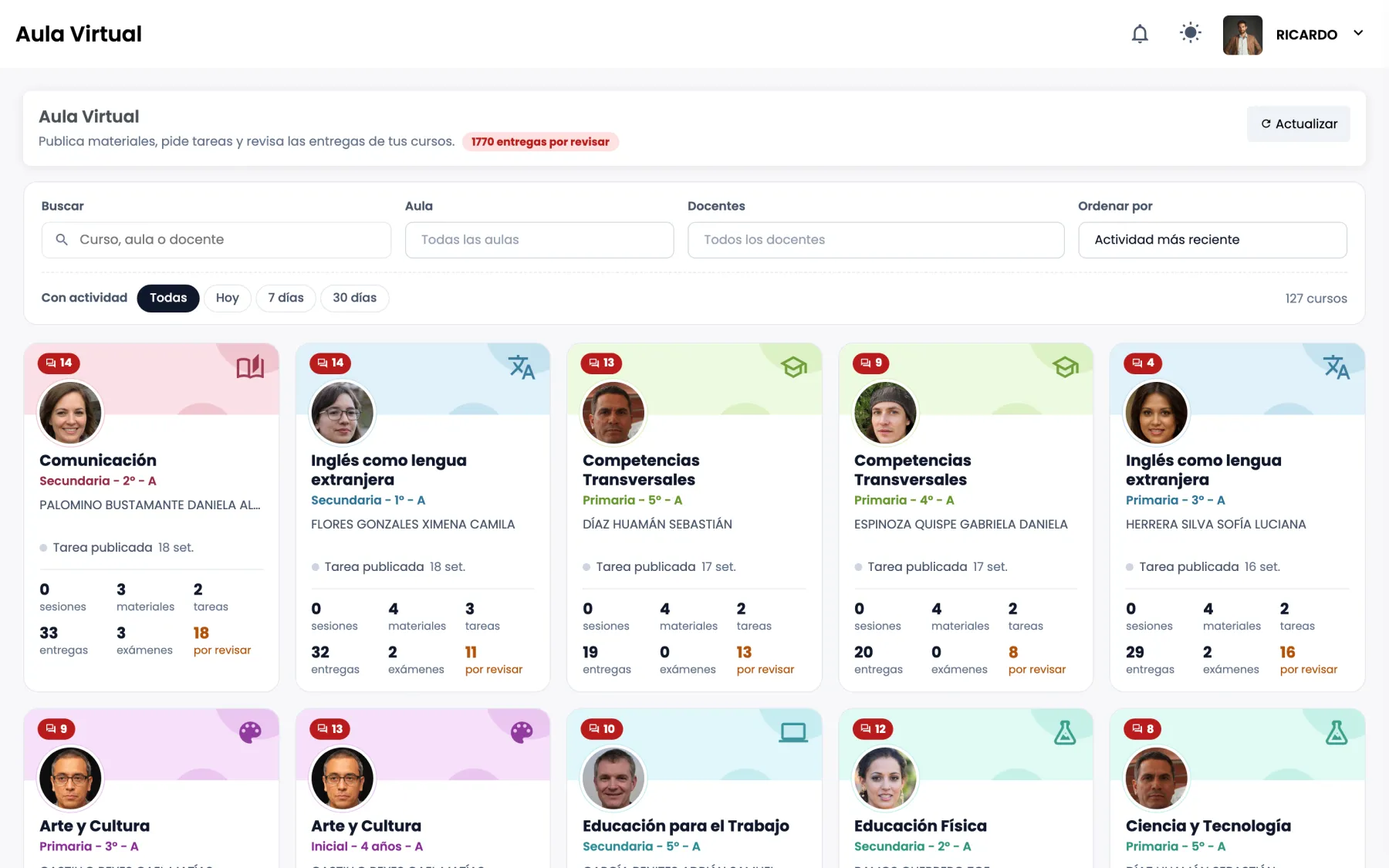1389x868 pixels.
Task: Open the Todas las aulas dropdown
Action: 539,240
